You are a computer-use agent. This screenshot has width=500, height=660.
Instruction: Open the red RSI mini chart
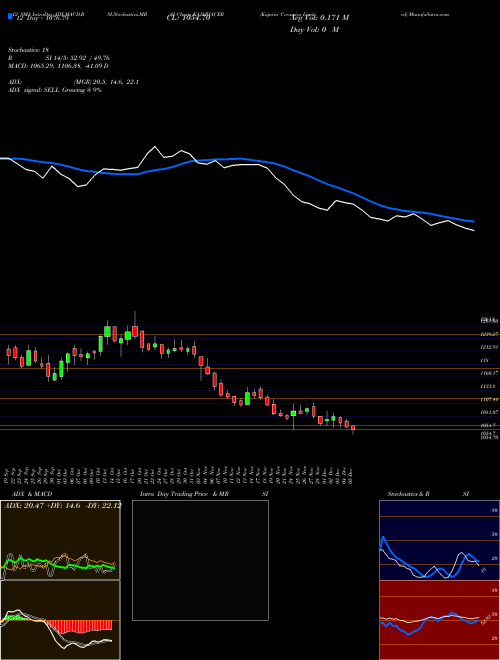[439, 620]
